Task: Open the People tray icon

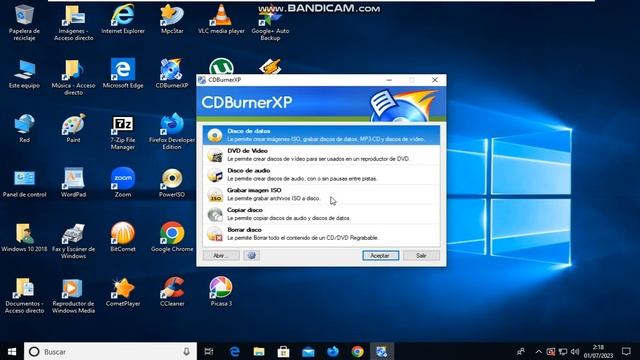Action: (x=521, y=351)
